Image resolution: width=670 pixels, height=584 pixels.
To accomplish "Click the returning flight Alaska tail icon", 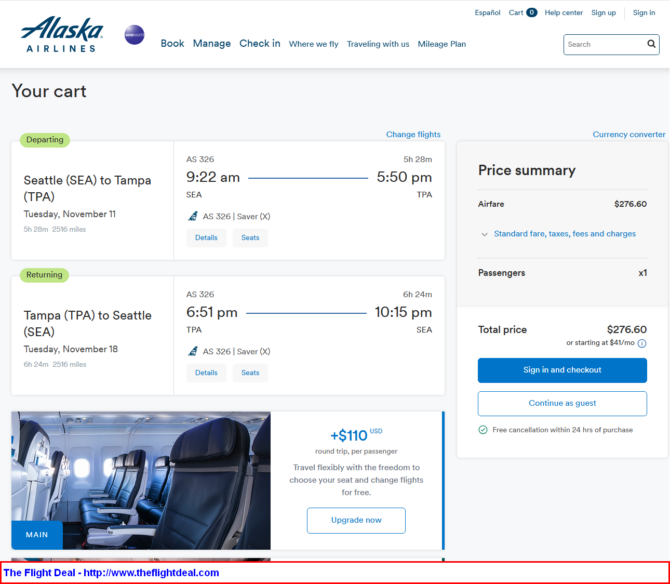I will (x=193, y=351).
